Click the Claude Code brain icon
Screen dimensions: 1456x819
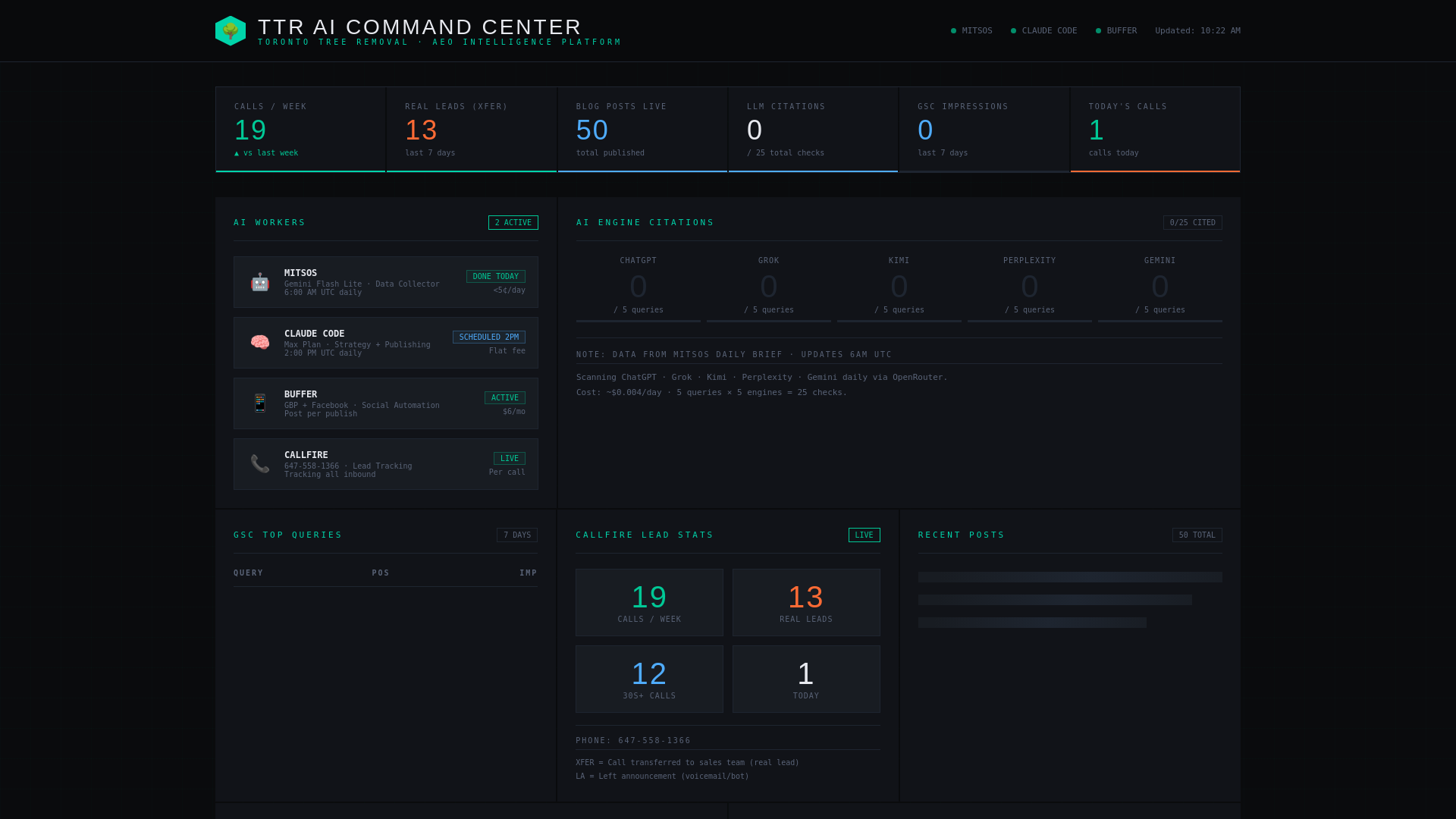tap(260, 343)
